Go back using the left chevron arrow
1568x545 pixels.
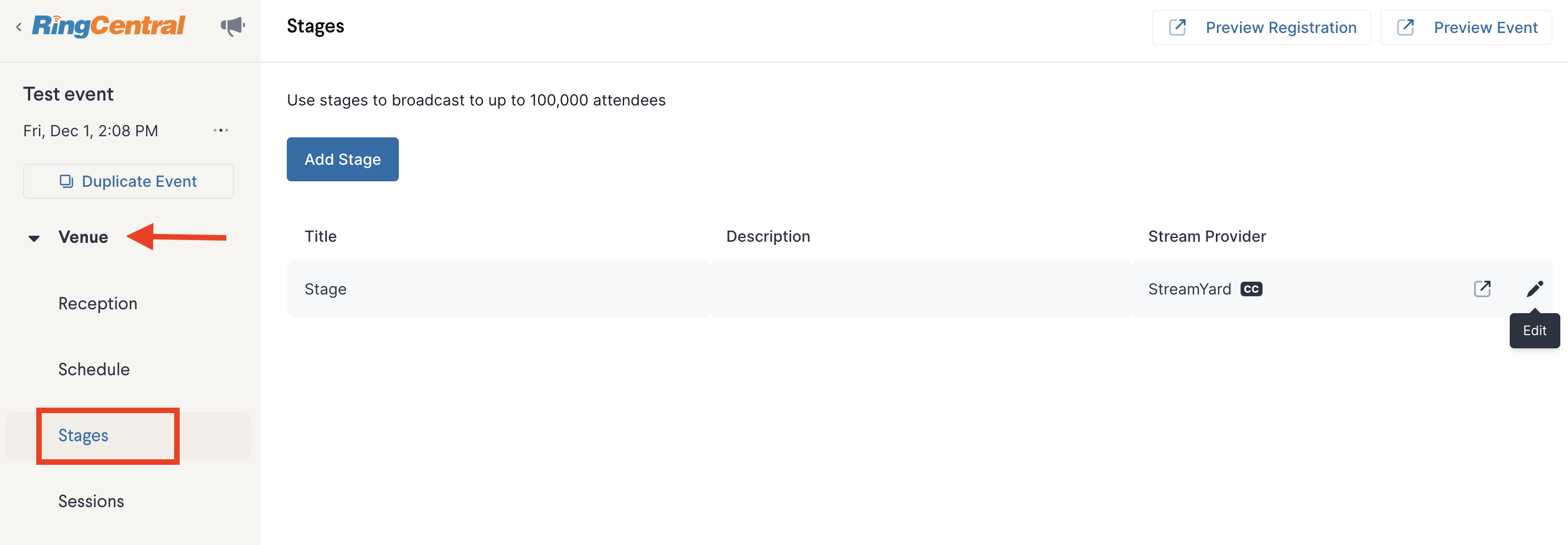(19, 27)
